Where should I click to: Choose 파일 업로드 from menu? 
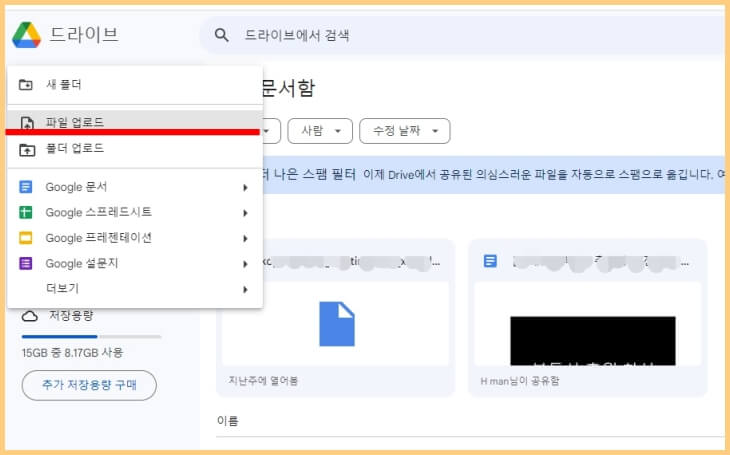point(135,122)
